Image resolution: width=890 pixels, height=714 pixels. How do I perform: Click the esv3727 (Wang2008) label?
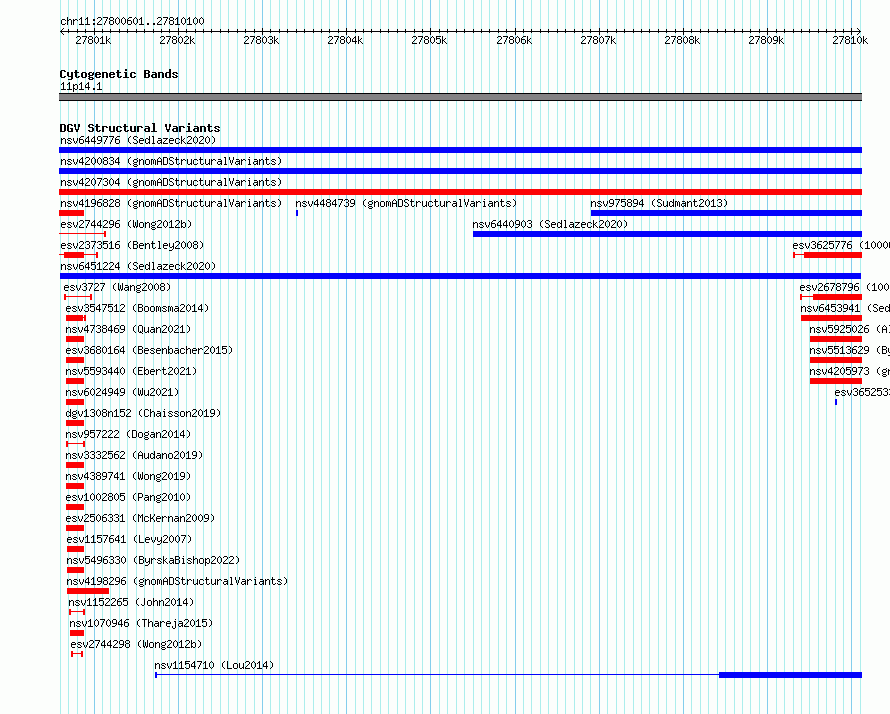117,287
